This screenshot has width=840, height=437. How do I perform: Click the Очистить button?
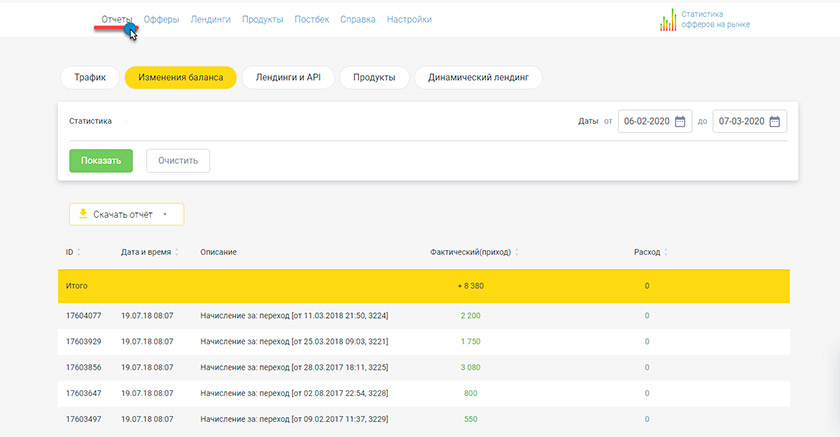[x=178, y=161]
